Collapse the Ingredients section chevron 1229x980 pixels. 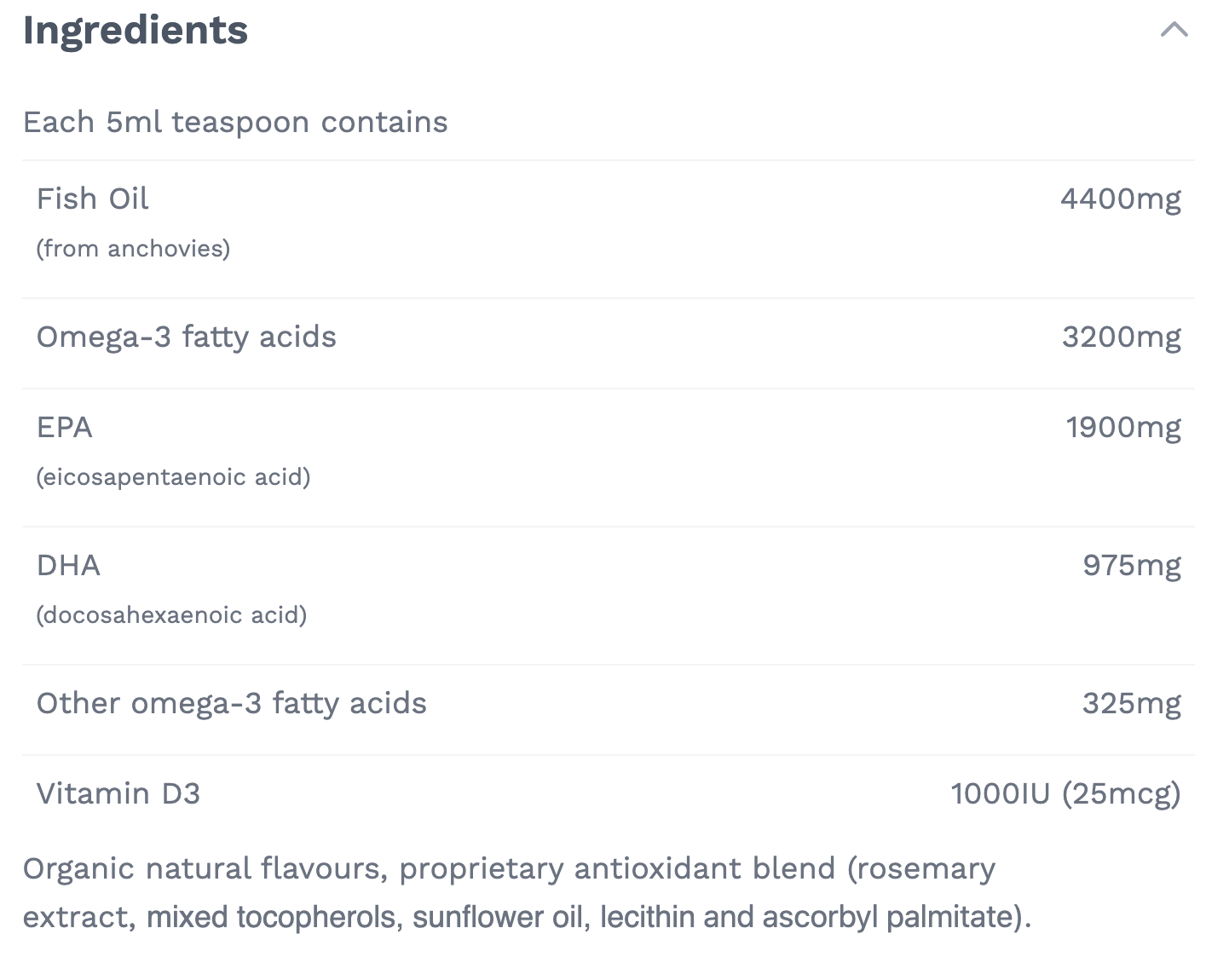click(x=1174, y=31)
